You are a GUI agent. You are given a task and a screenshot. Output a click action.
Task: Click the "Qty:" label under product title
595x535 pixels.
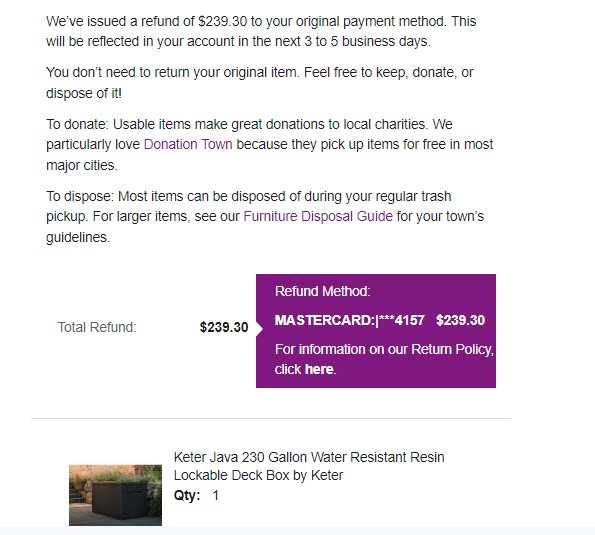point(187,496)
